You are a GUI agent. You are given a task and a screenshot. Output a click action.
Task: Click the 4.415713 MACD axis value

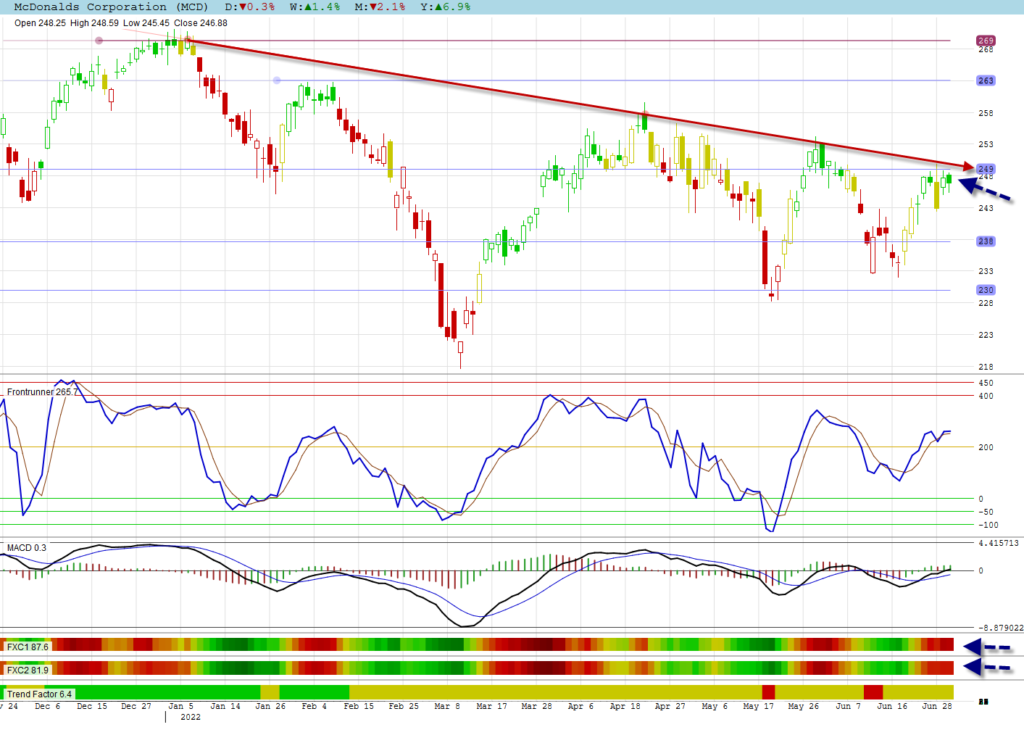click(x=998, y=543)
